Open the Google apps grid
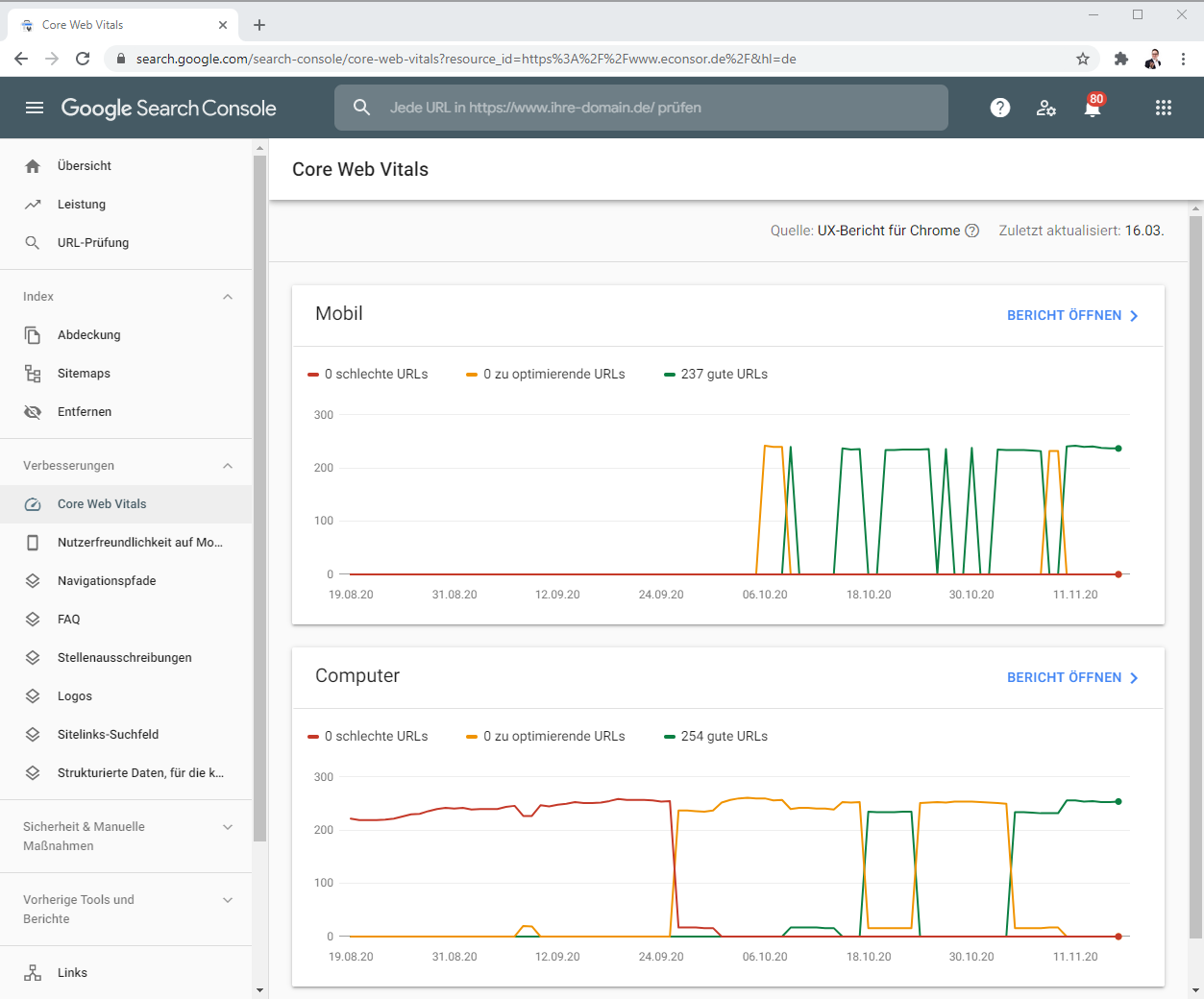Image resolution: width=1204 pixels, height=999 pixels. click(1164, 108)
